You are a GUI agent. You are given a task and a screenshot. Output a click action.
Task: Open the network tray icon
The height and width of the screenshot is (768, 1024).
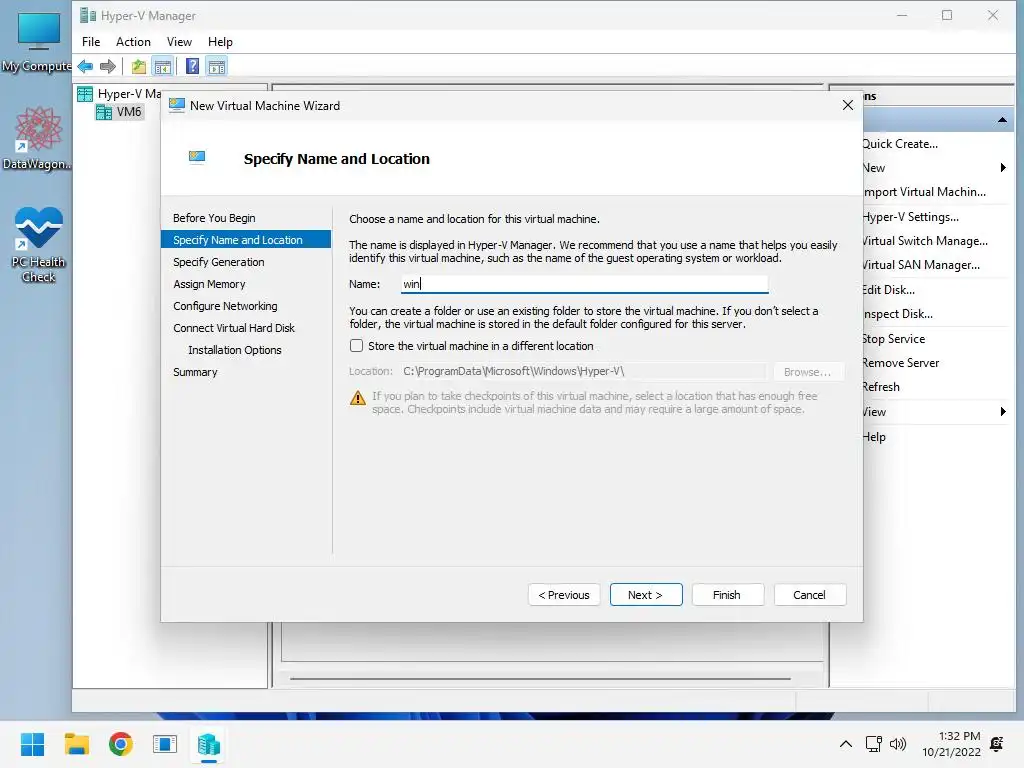tap(873, 744)
